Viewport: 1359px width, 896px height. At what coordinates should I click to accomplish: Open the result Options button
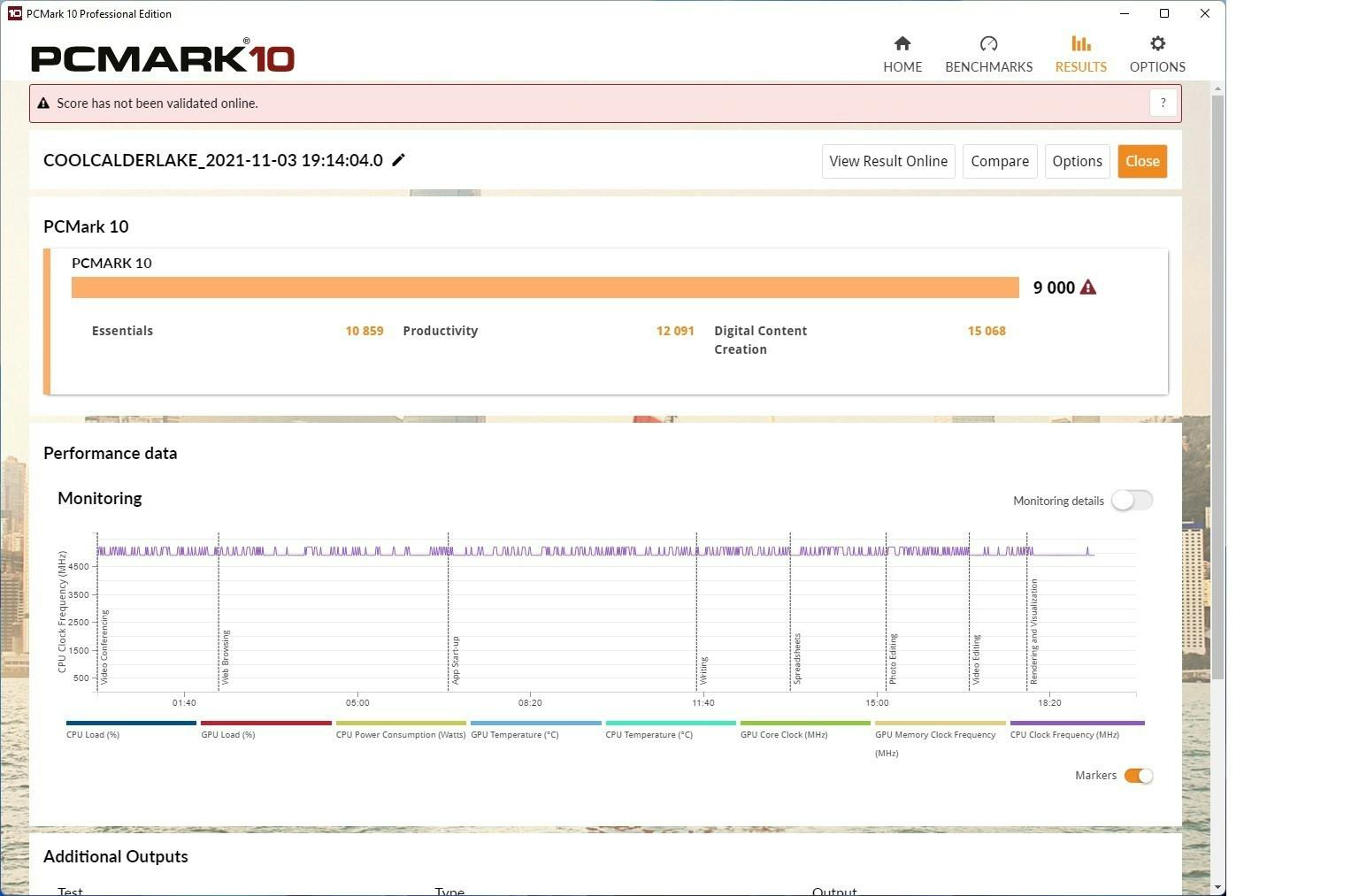tap(1077, 161)
